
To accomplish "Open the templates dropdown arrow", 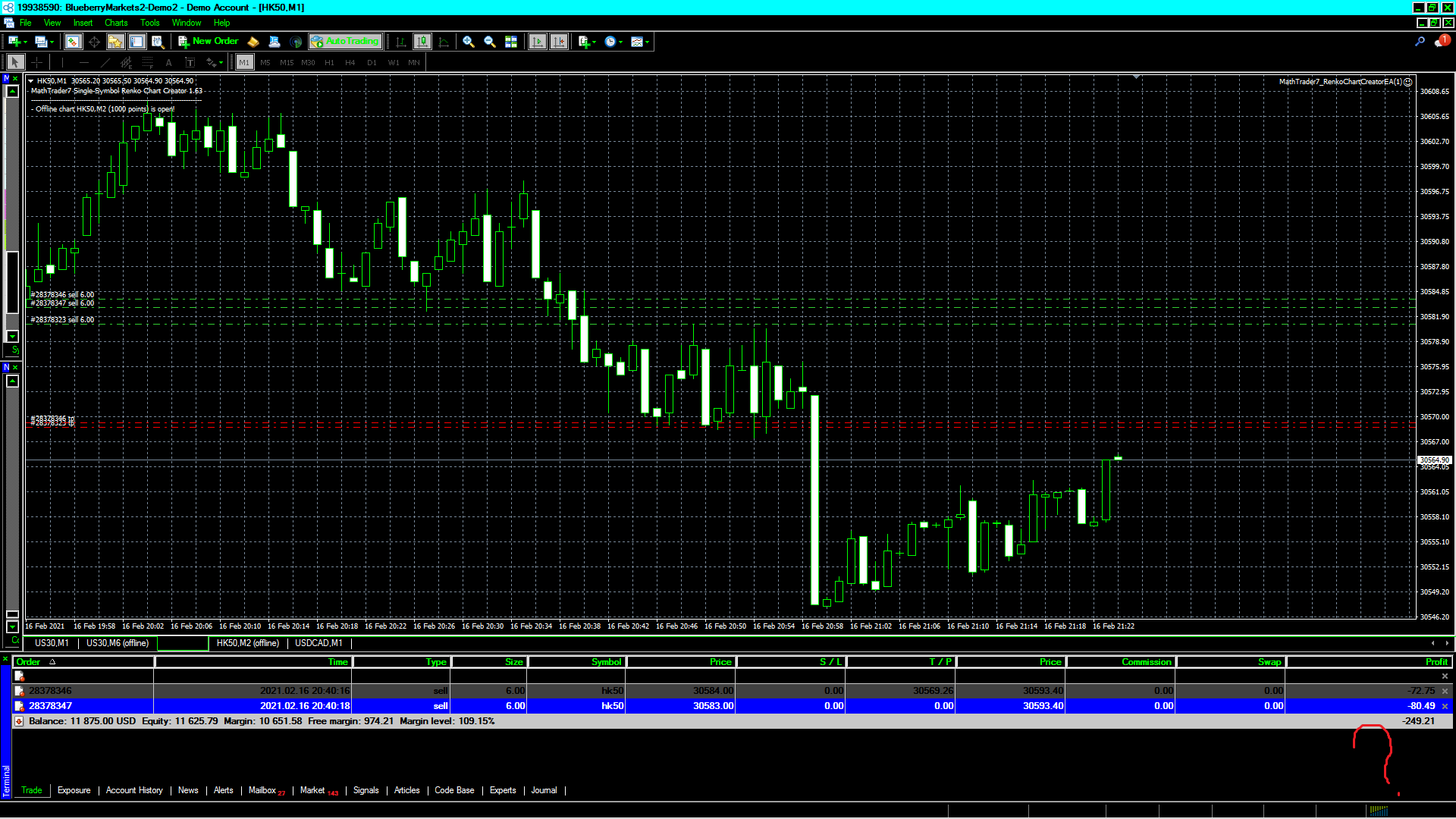I will (x=647, y=42).
